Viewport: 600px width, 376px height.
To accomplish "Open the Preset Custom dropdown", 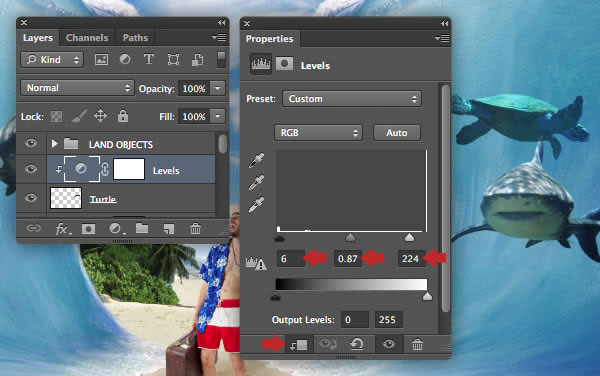I will pos(352,99).
